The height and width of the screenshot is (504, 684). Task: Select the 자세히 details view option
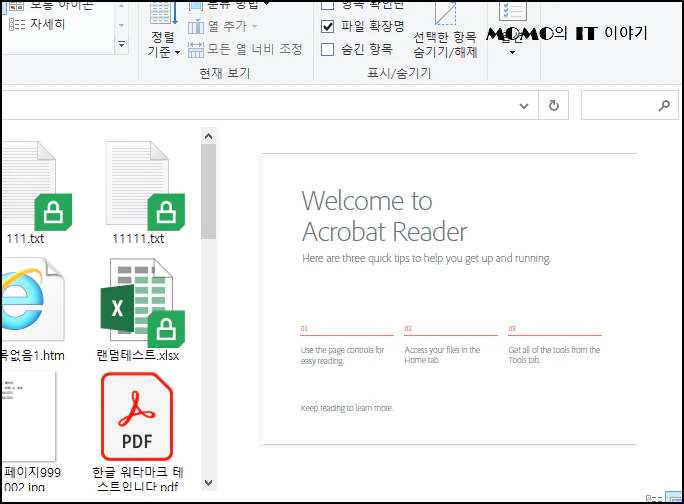[x=37, y=24]
